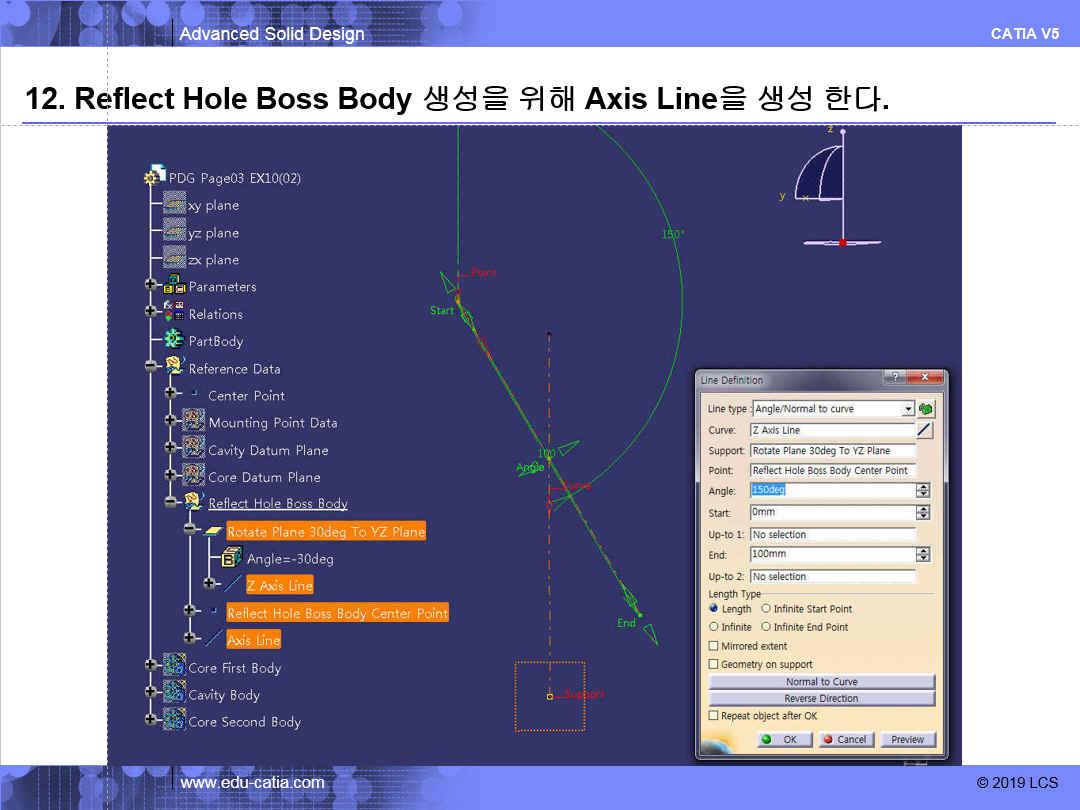The width and height of the screenshot is (1080, 810).
Task: Check the Geometry on support option
Action: (713, 664)
